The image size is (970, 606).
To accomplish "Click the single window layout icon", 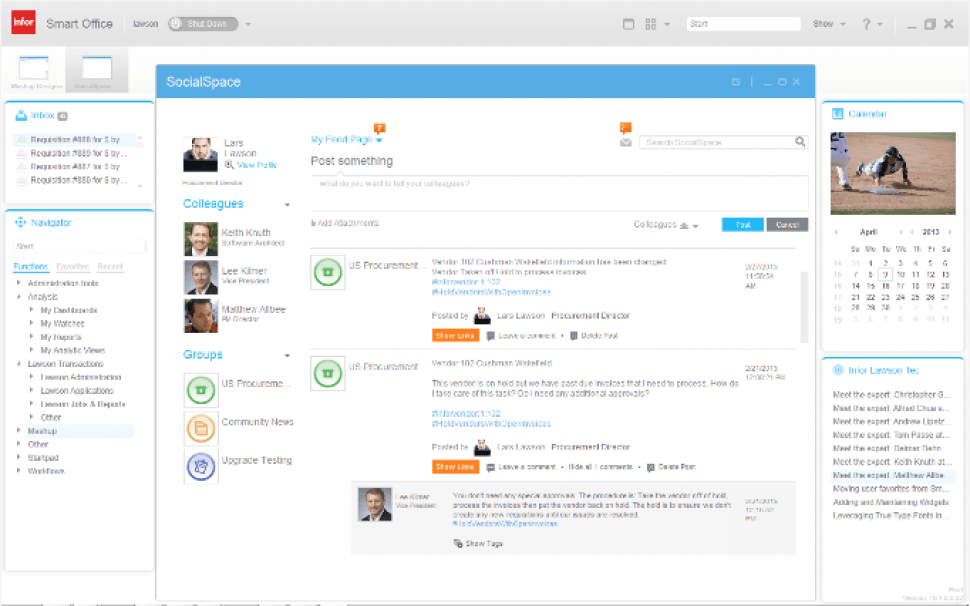I will (x=629, y=24).
